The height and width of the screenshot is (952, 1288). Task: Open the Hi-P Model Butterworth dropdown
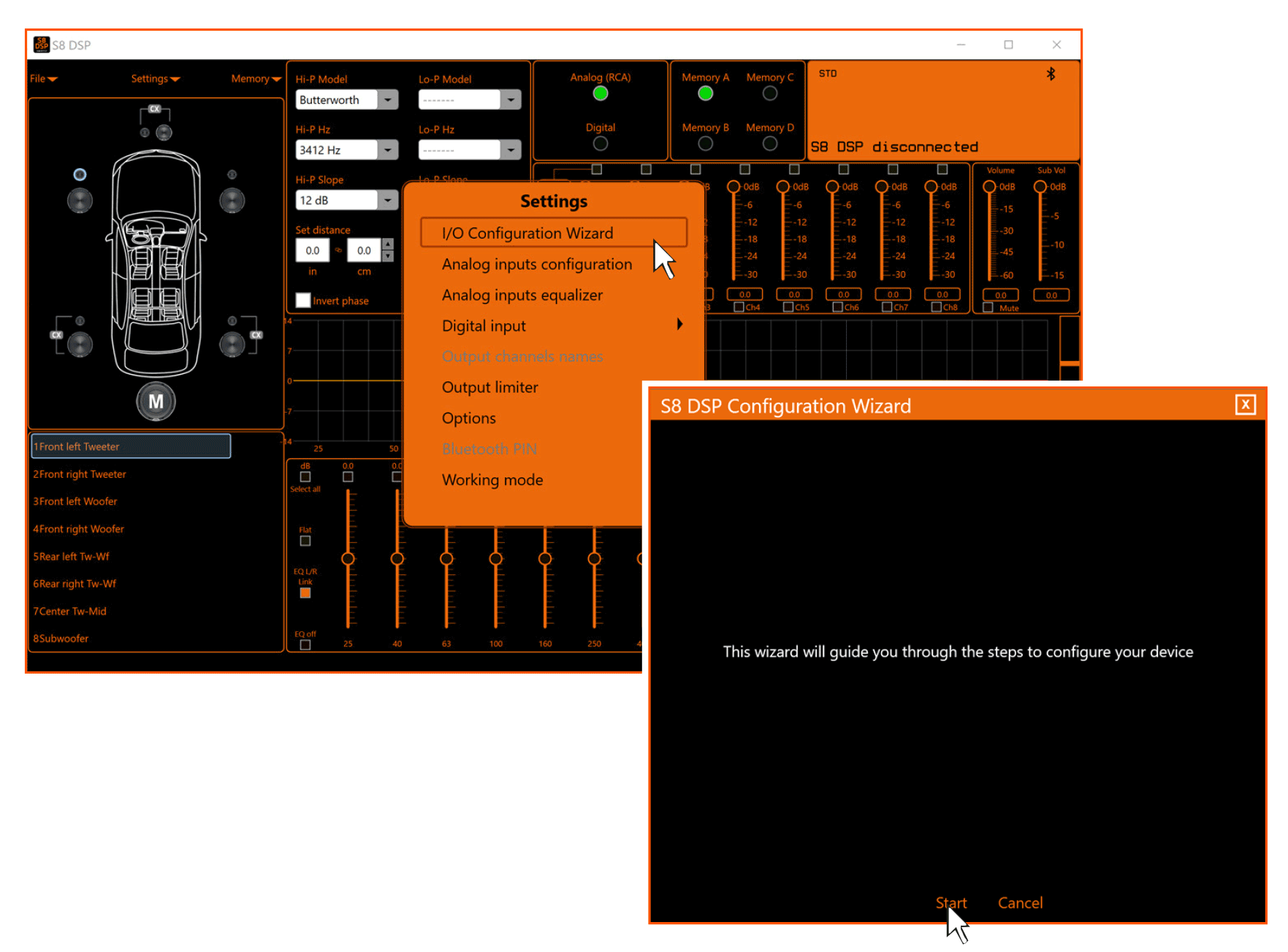[388, 100]
